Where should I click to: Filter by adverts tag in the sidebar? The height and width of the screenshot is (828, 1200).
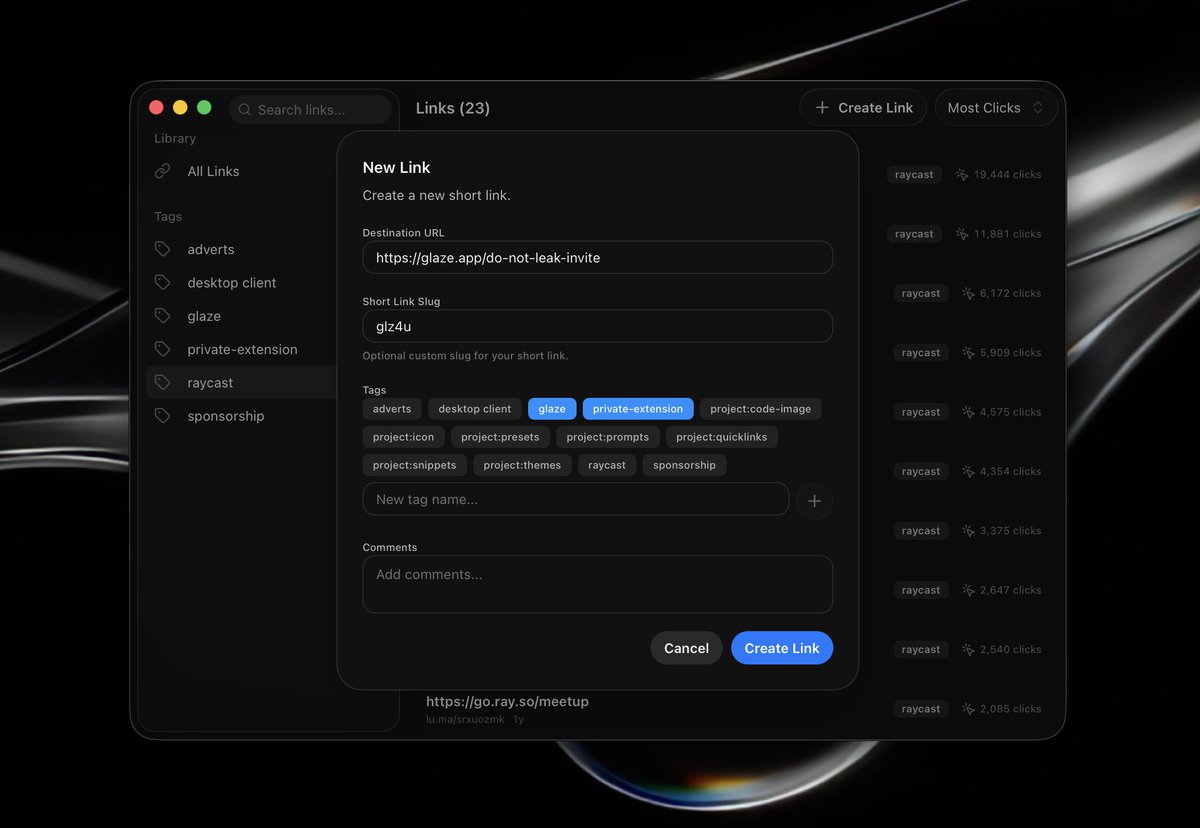(244, 249)
